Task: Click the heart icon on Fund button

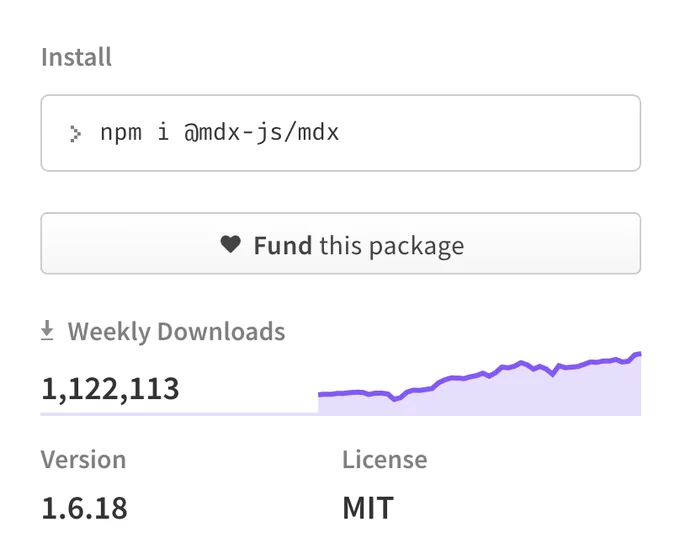Action: (x=230, y=244)
